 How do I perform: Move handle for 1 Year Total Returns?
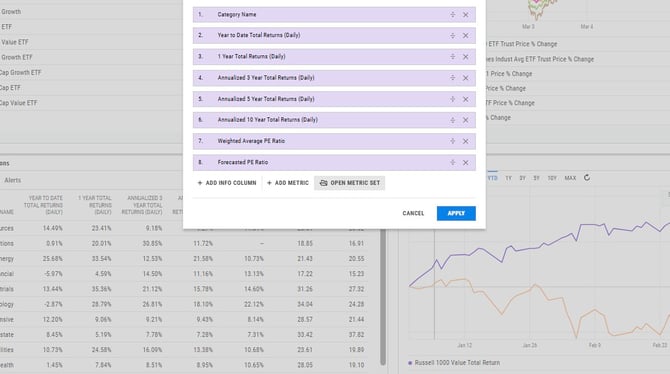tap(453, 56)
